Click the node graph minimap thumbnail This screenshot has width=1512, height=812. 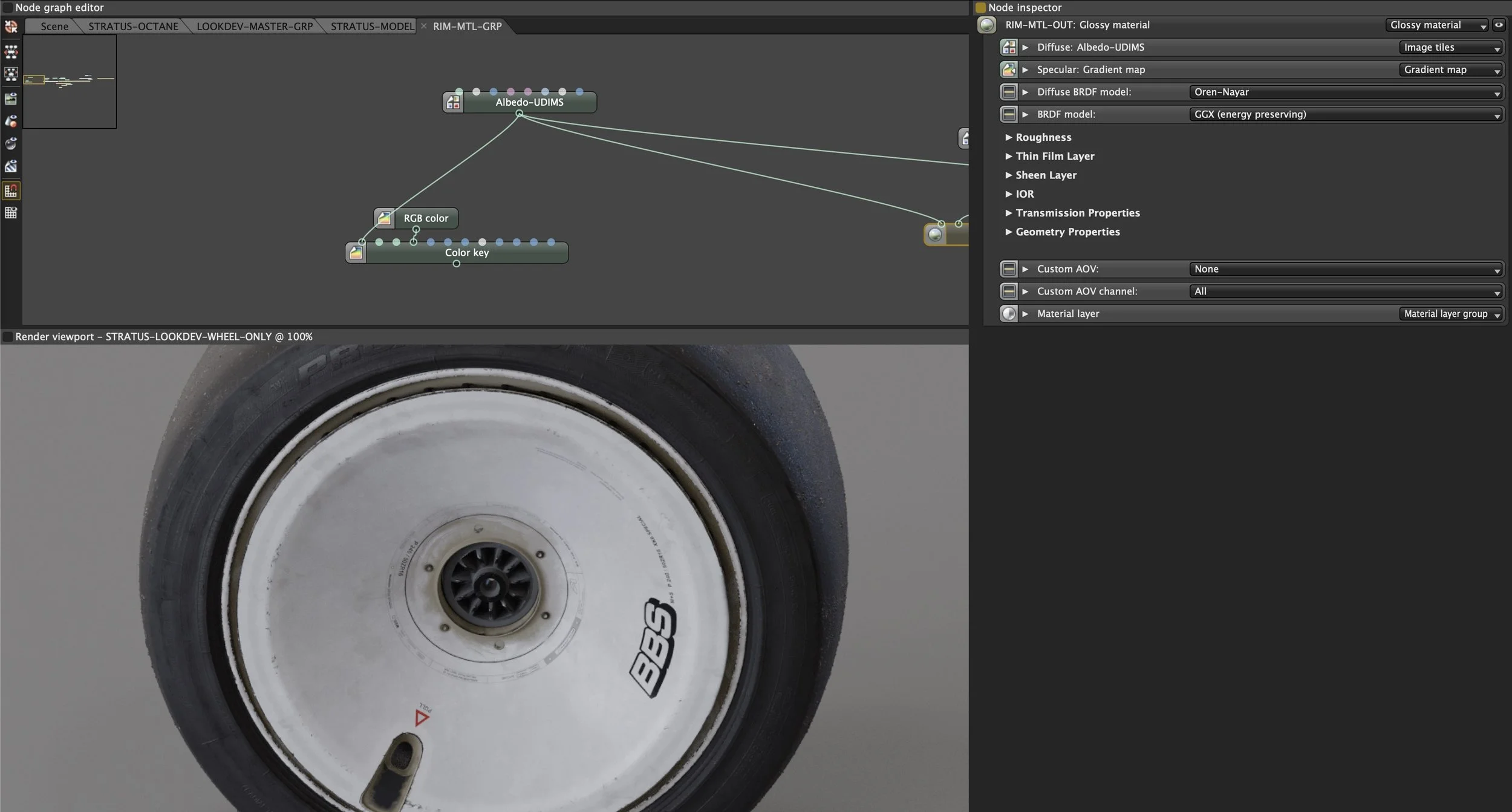(70, 81)
